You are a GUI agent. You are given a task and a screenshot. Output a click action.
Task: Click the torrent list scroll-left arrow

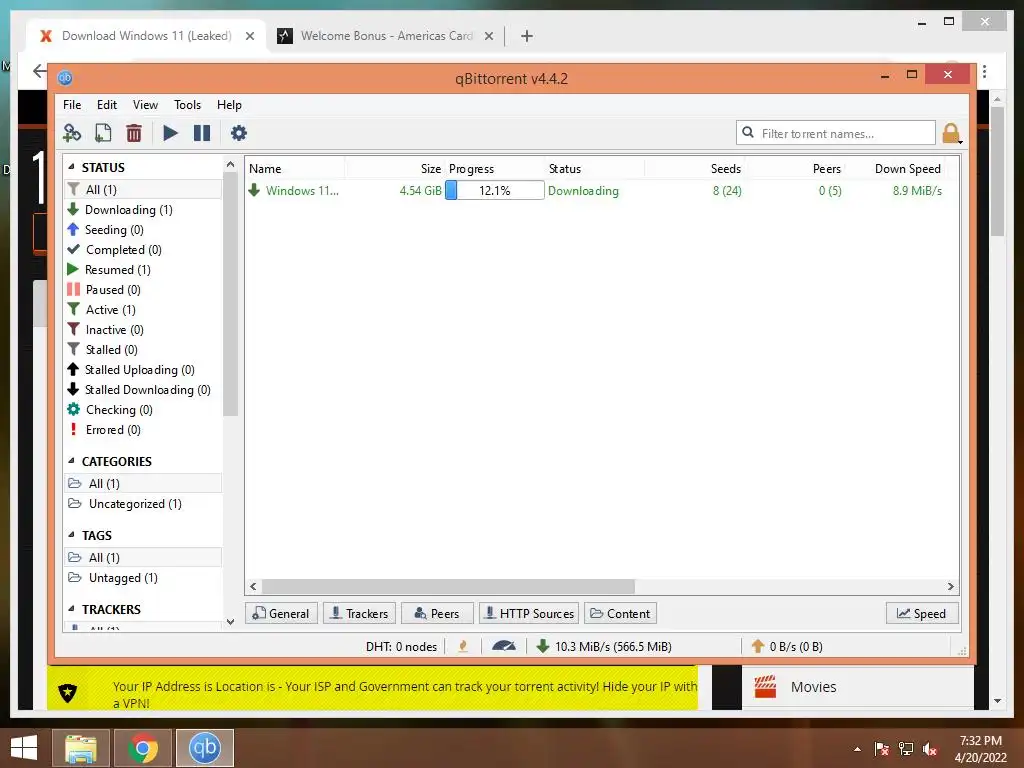coord(253,586)
